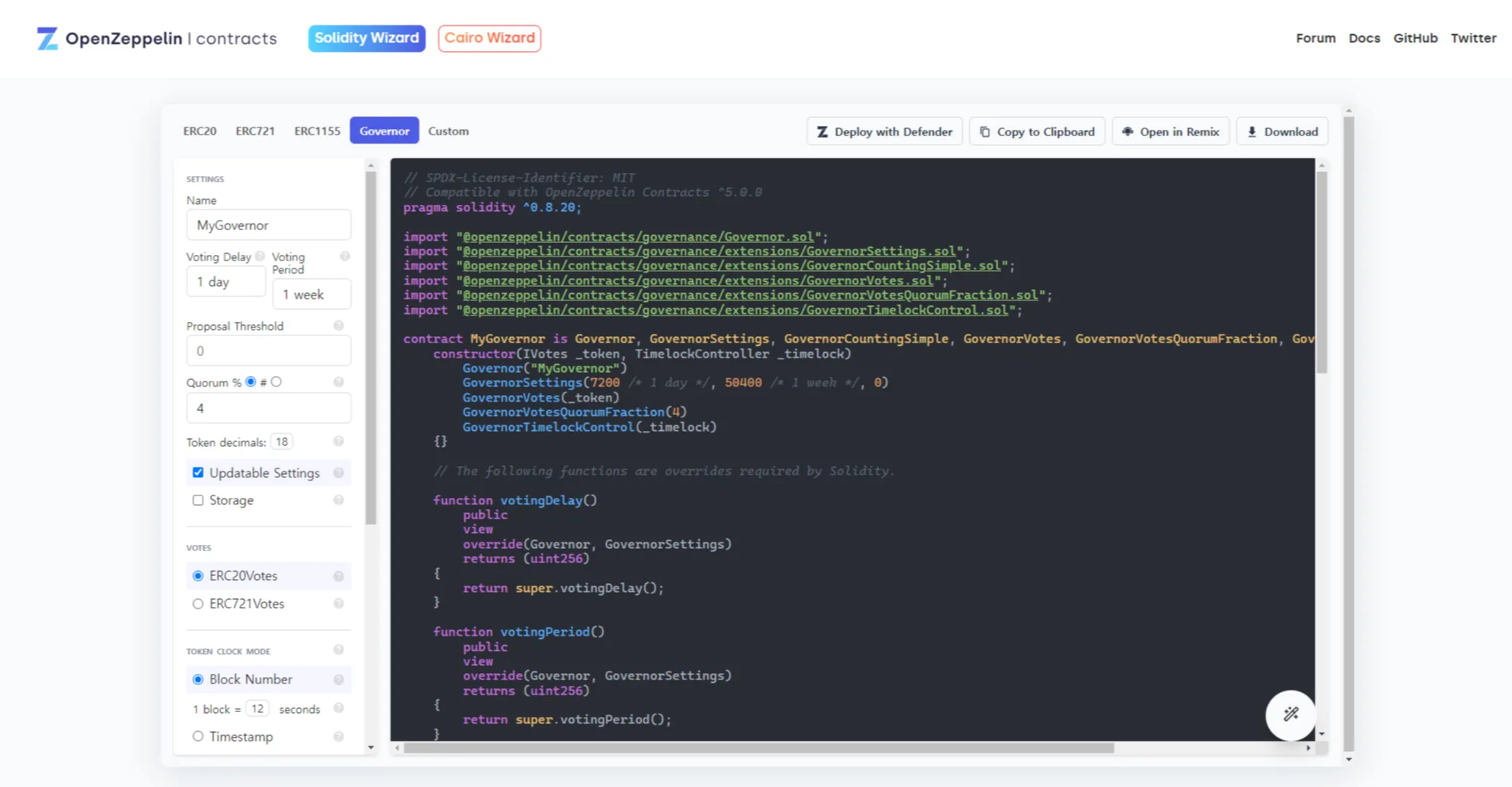Screen dimensions: 1512x787
Task: Click help icon for Timestamp option
Action: (339, 737)
